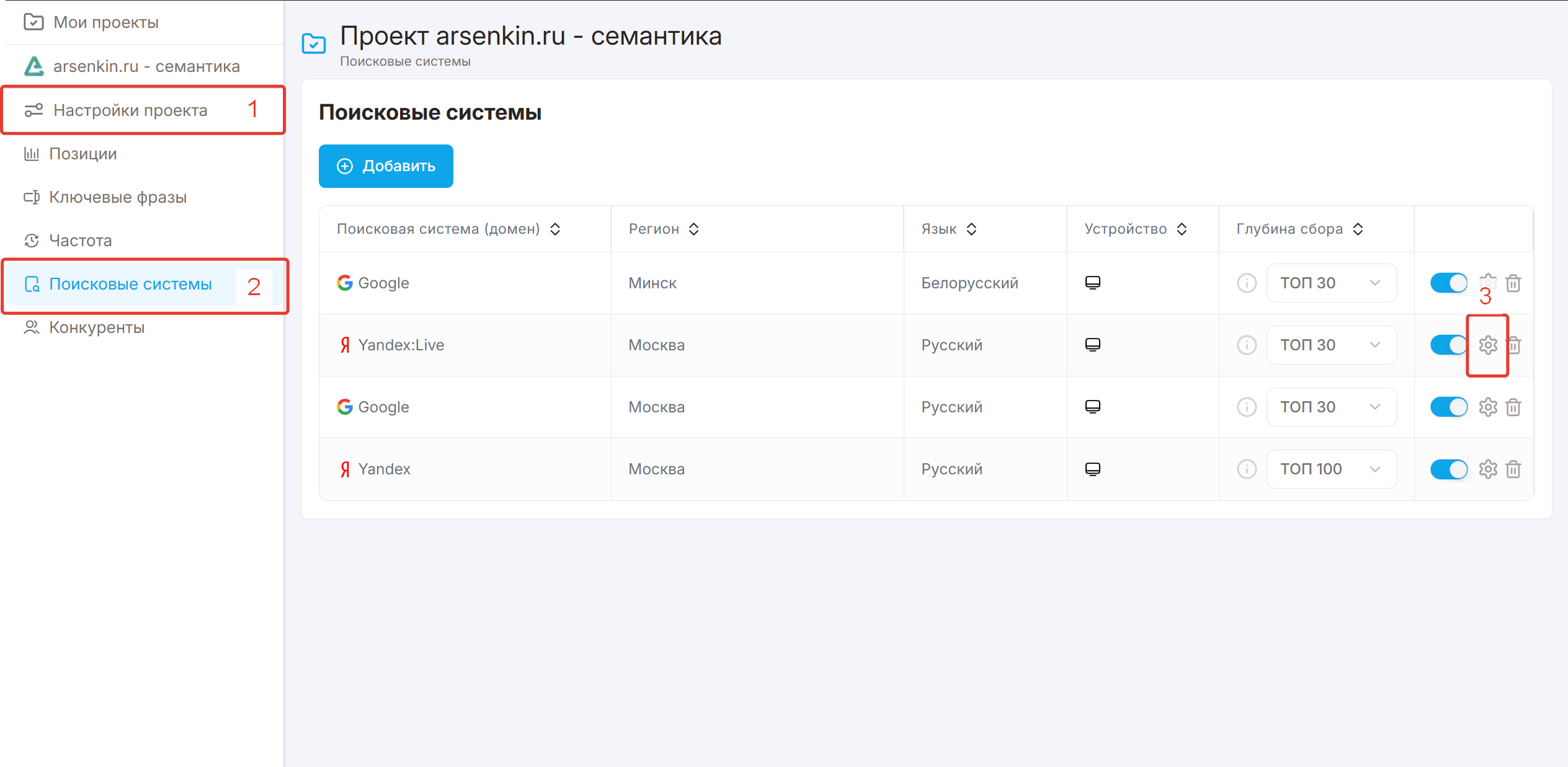Open Позиции in sidebar

click(83, 154)
